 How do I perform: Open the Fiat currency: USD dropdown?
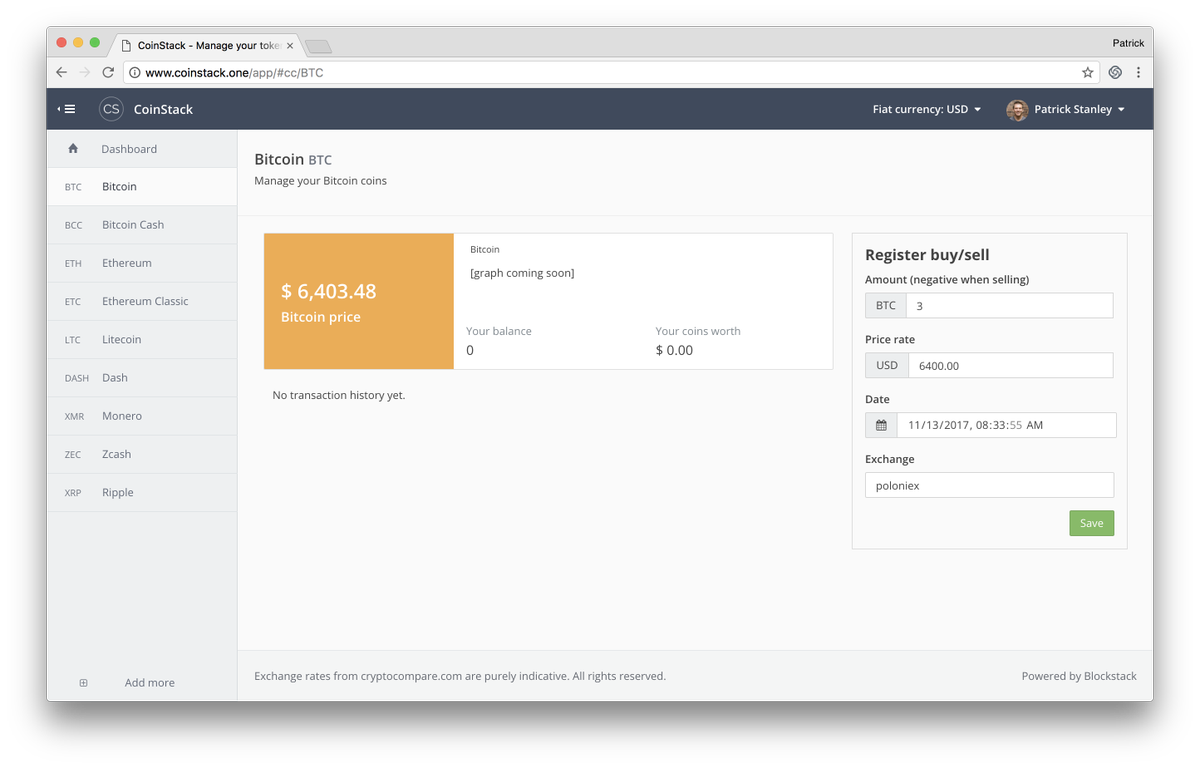(927, 110)
